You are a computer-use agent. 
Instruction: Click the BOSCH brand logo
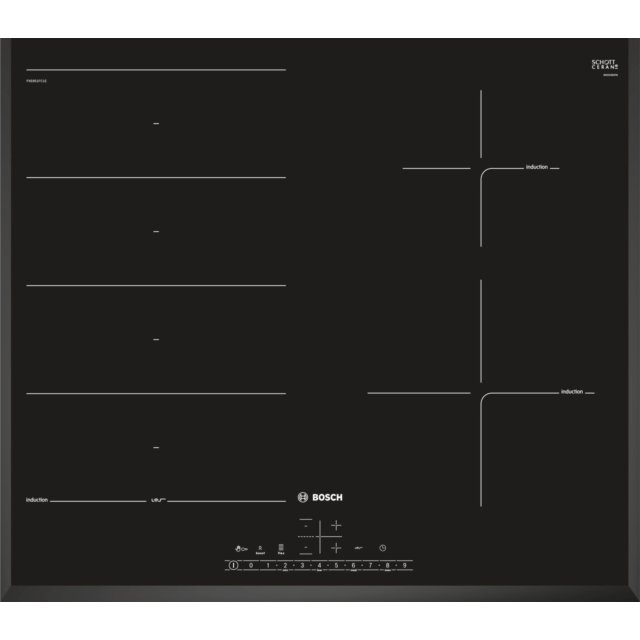tap(320, 497)
